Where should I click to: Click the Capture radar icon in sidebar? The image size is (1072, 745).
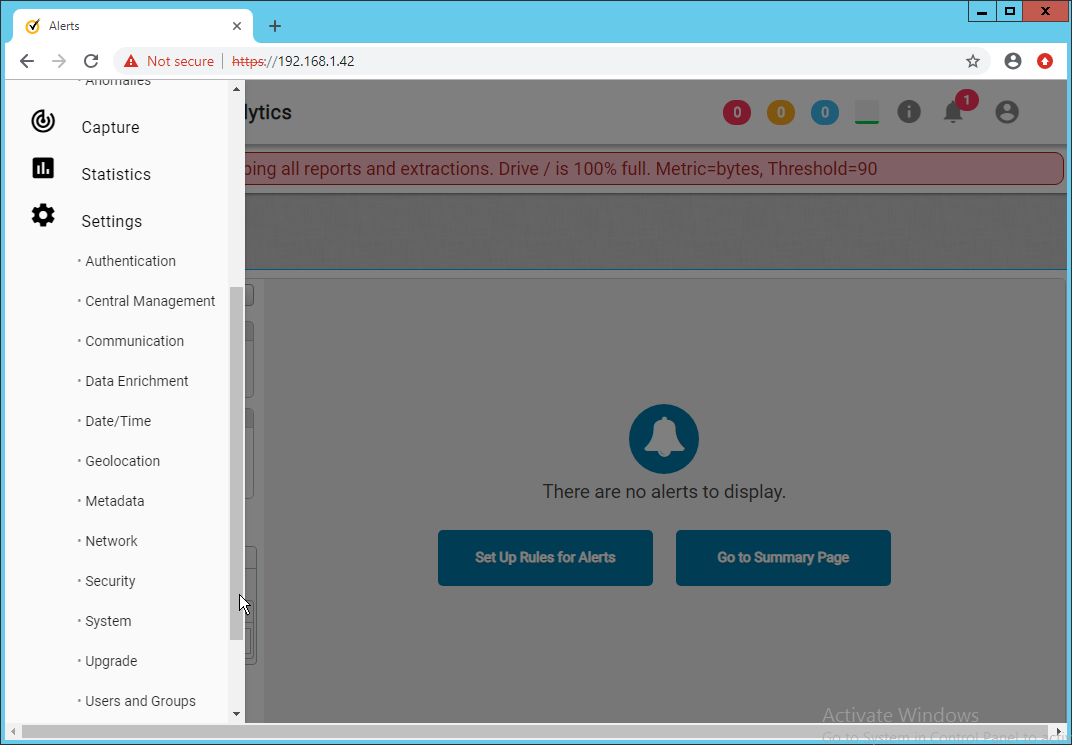point(43,122)
